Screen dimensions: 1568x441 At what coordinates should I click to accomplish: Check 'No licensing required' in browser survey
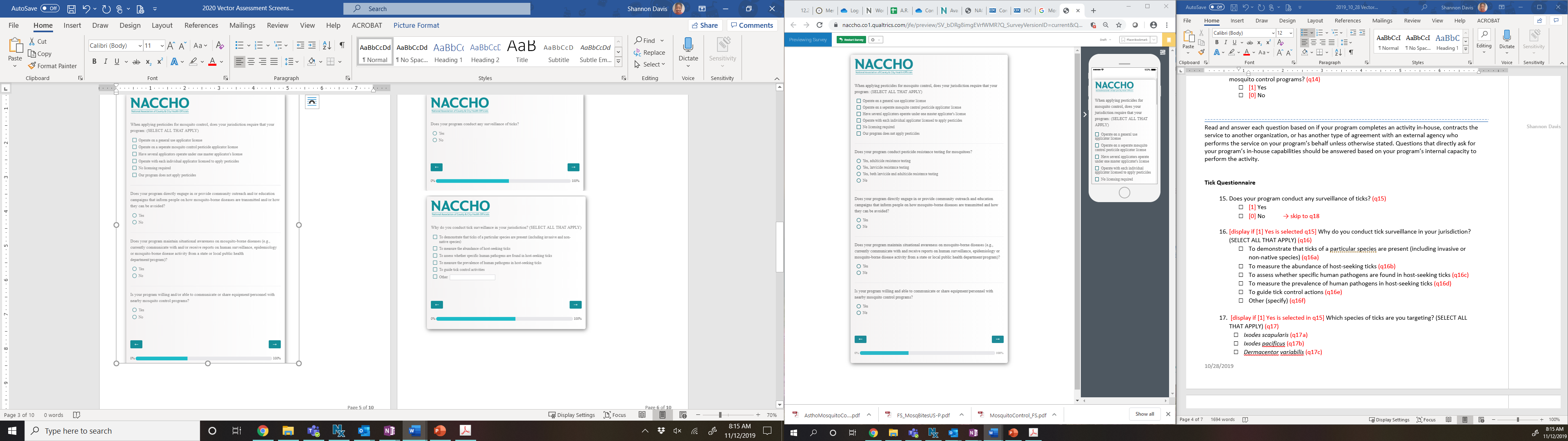click(859, 127)
